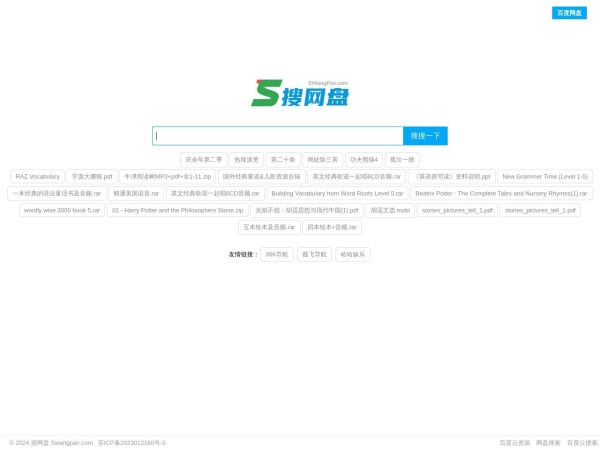
Task: Select the 热辣滚烫 hot search tag
Action: pyautogui.click(x=245, y=160)
